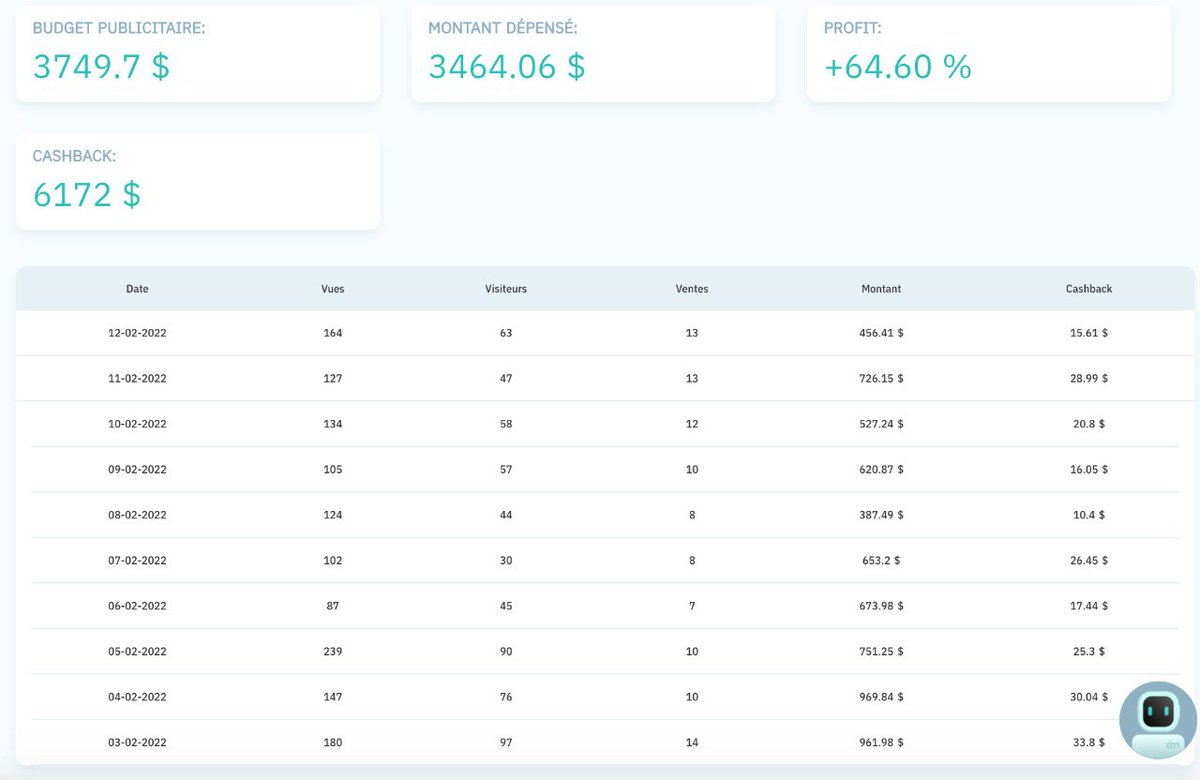
Task: Click the views count 164
Action: 333,333
